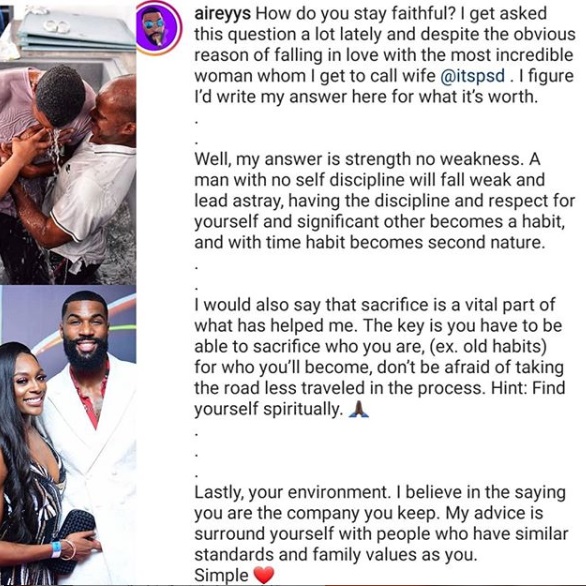Click the paragraph starting 'I would also say'
Screen dimensions: 586x586
pos(380,357)
